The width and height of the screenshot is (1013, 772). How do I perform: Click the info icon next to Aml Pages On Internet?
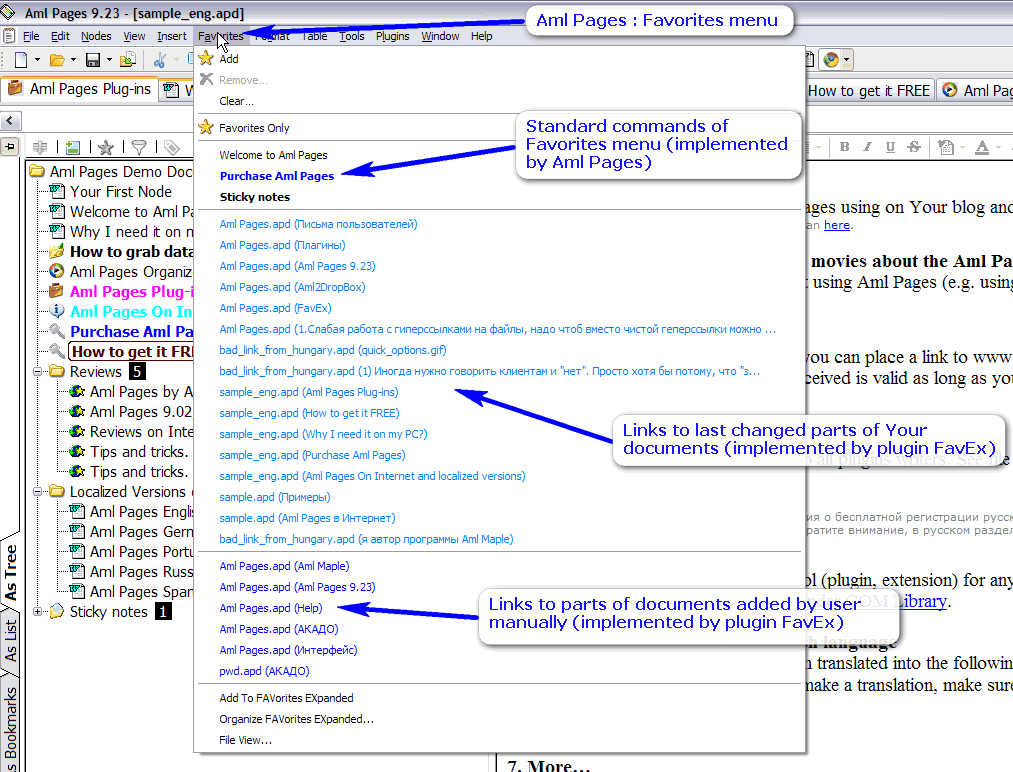[57, 311]
